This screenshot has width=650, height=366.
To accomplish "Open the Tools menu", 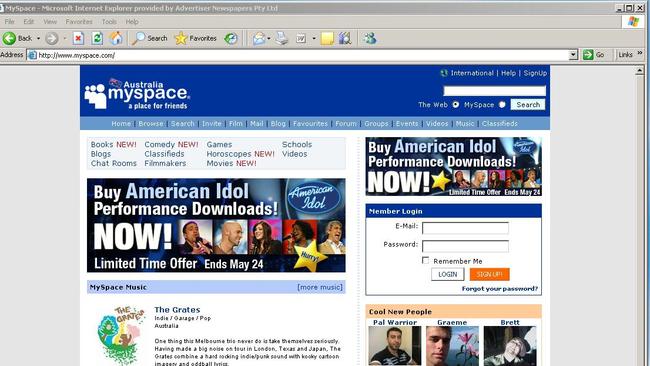I will coord(109,22).
